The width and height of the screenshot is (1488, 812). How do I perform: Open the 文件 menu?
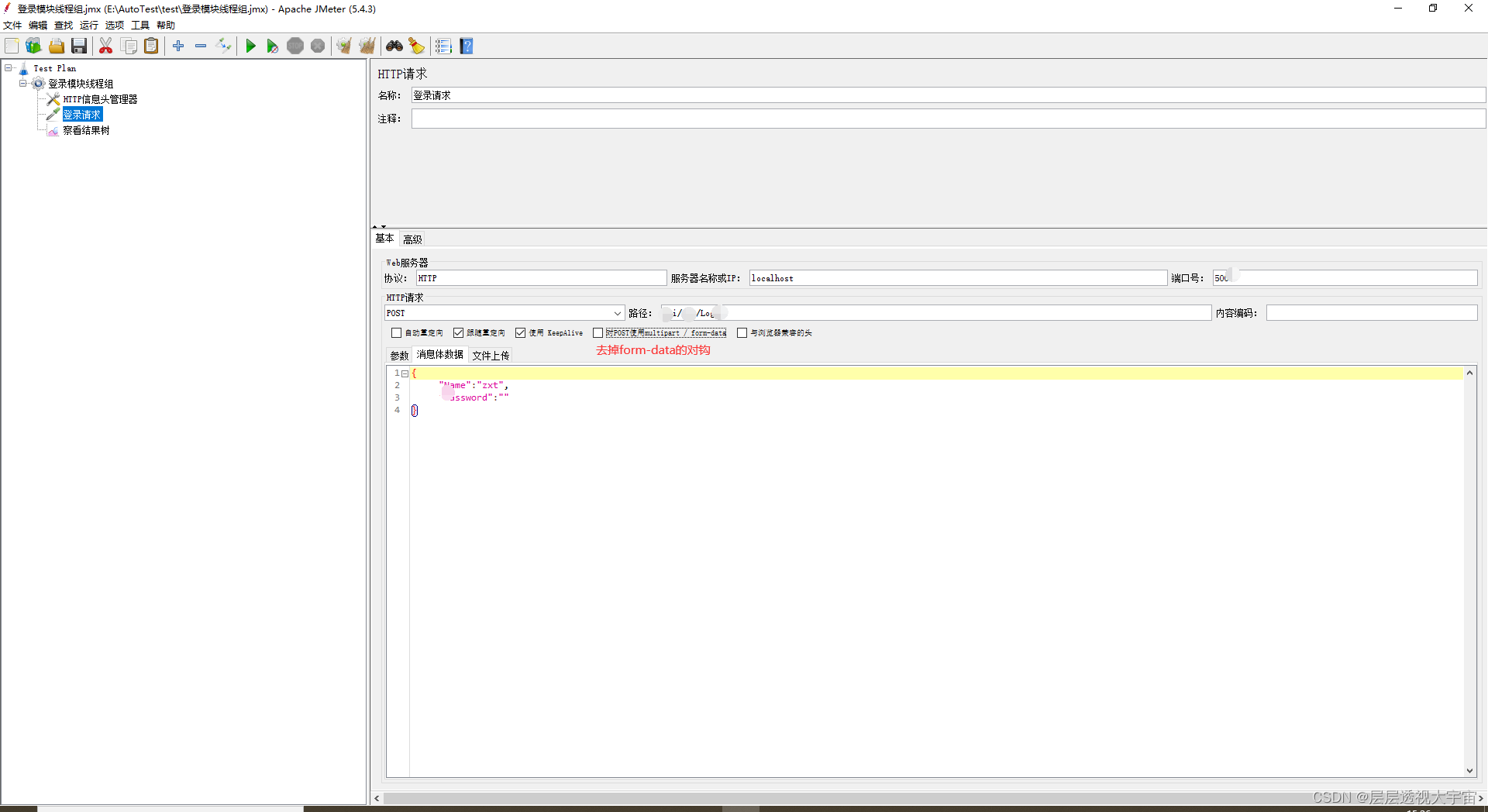click(x=12, y=26)
